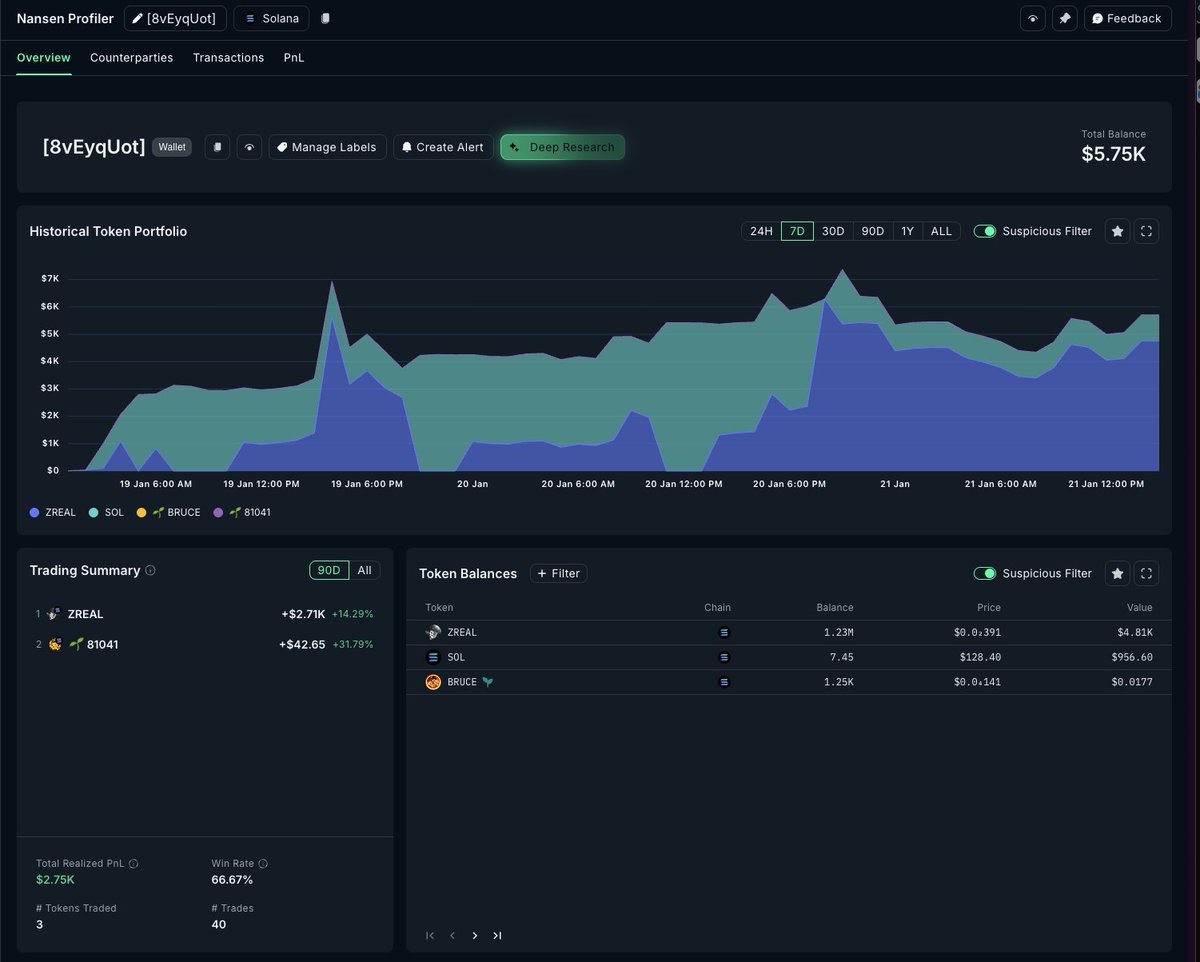Screen dimensions: 1200x962
Task: Click star icon in Historical Token Portfolio
Action: [1117, 231]
